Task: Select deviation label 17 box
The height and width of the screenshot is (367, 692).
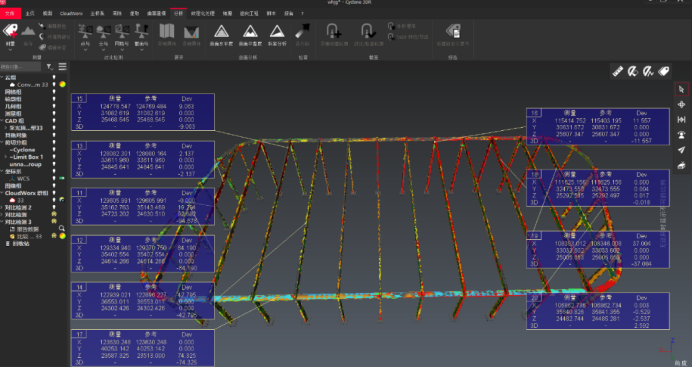Action: pos(143,348)
